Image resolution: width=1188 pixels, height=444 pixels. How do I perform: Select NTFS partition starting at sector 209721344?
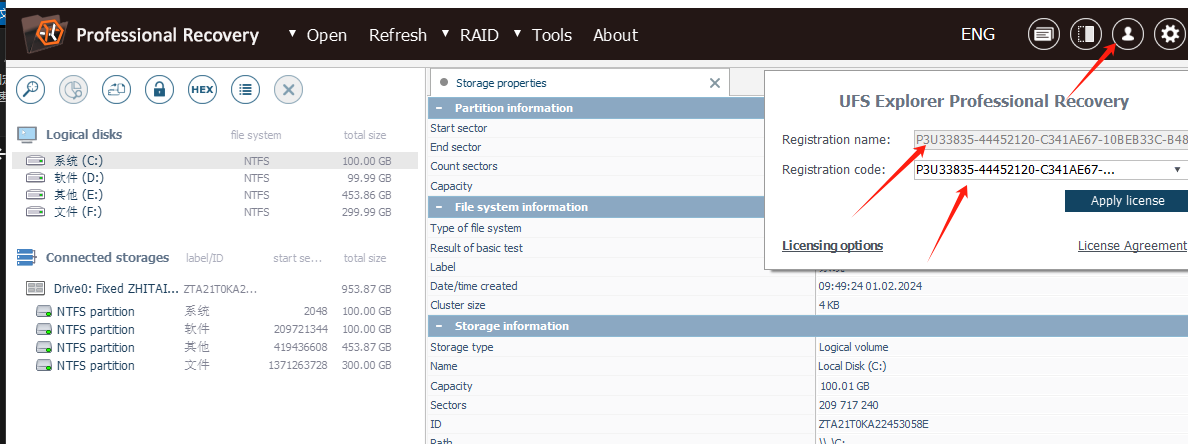pyautogui.click(x=215, y=330)
